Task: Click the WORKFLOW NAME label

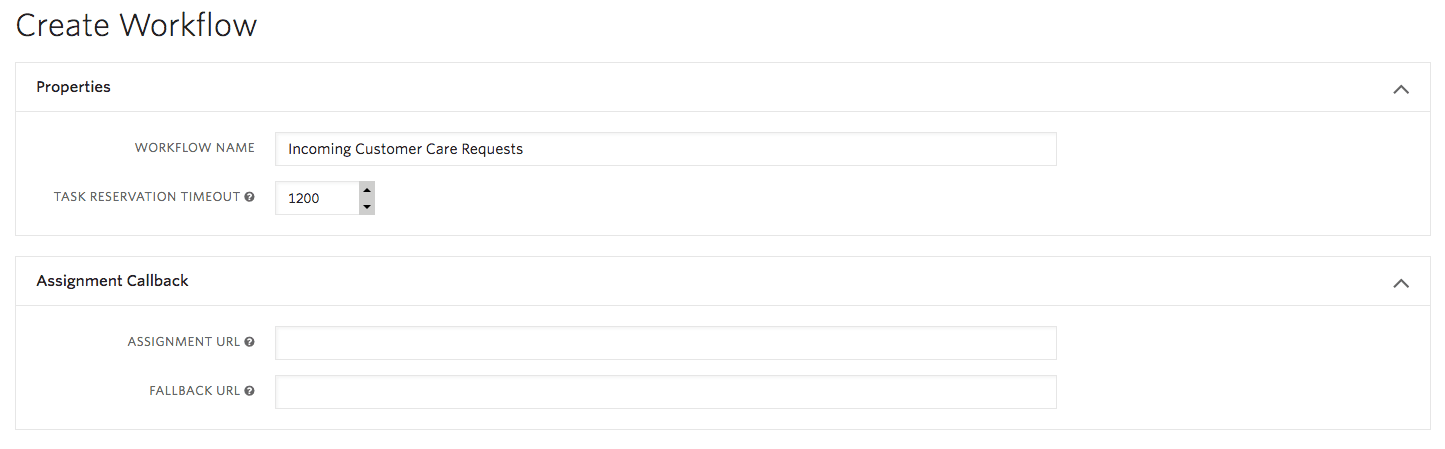Action: click(195, 148)
